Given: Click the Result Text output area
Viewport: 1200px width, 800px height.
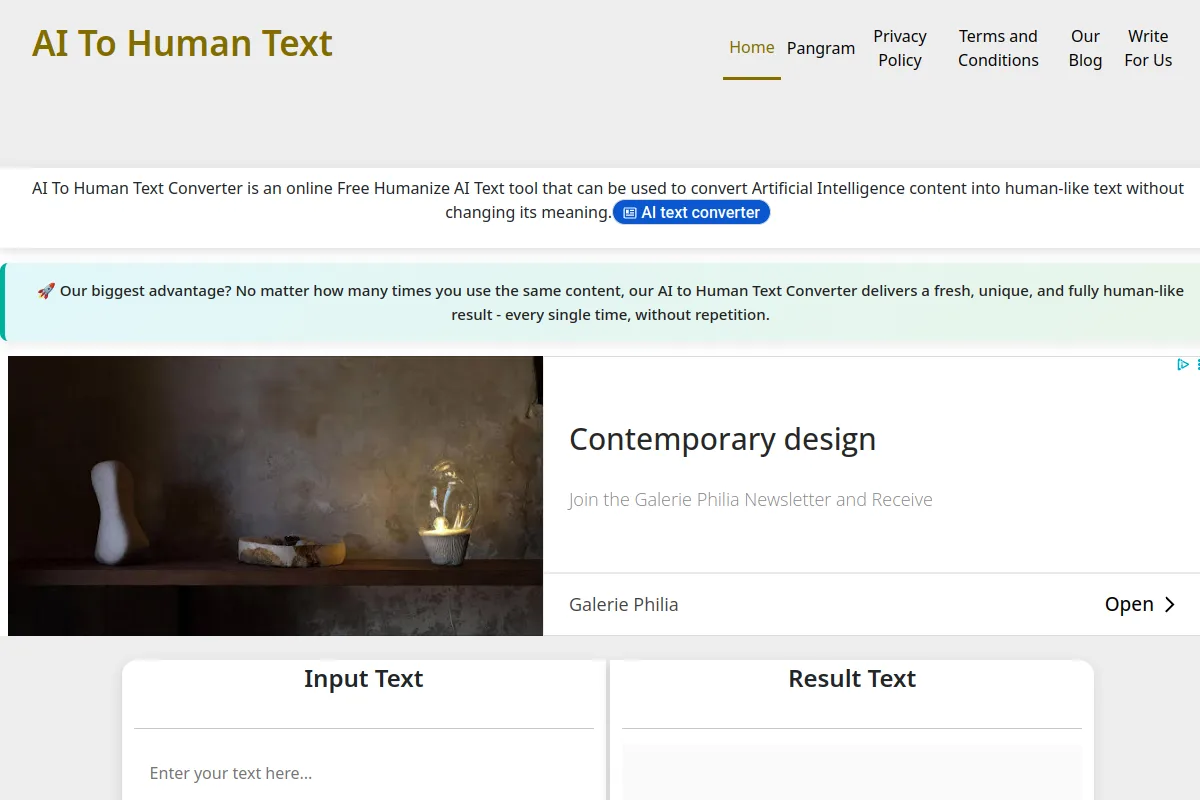Looking at the screenshot, I should click(852, 772).
